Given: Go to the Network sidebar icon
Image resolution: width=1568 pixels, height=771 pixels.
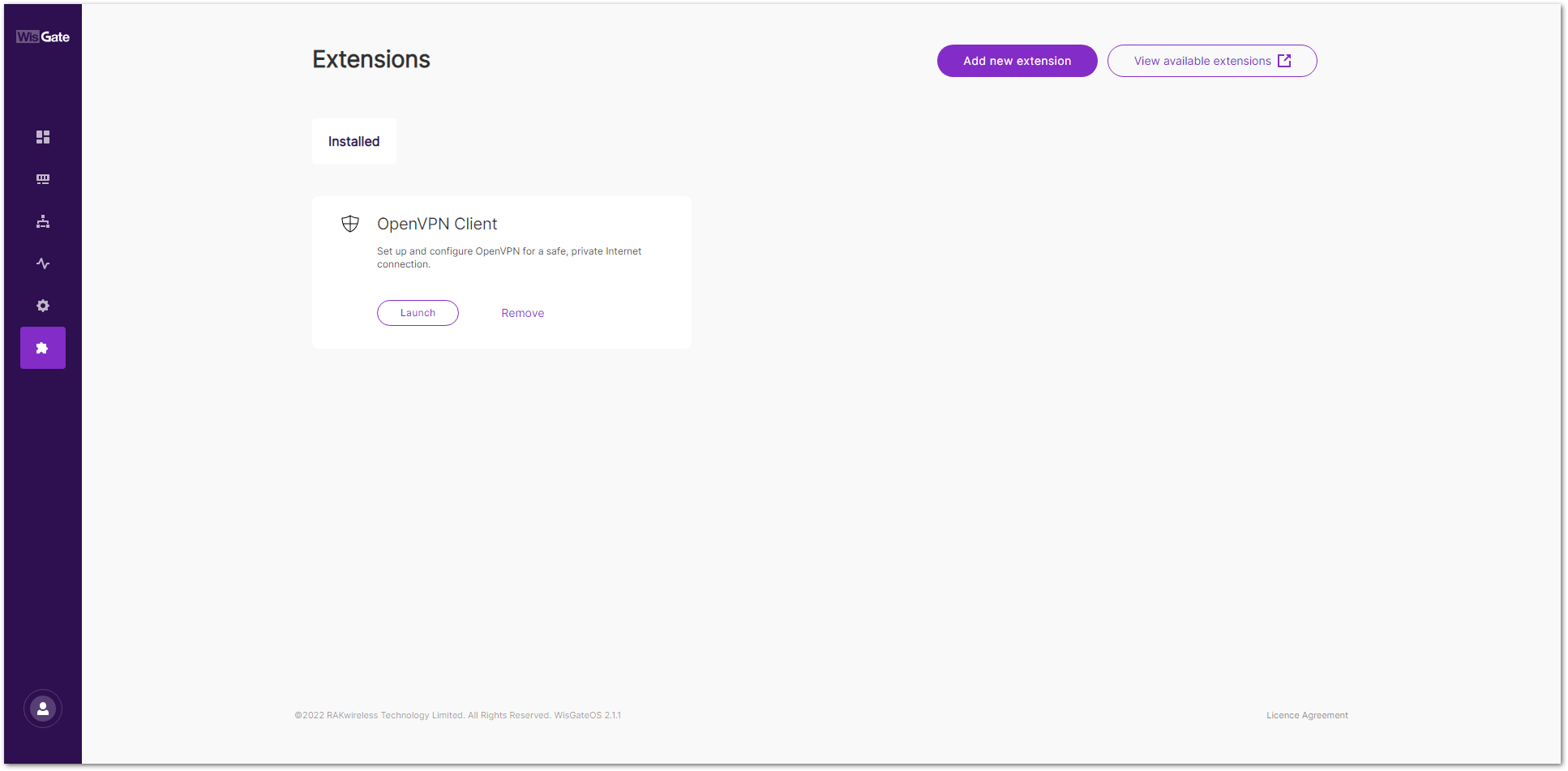Looking at the screenshot, I should point(43,221).
